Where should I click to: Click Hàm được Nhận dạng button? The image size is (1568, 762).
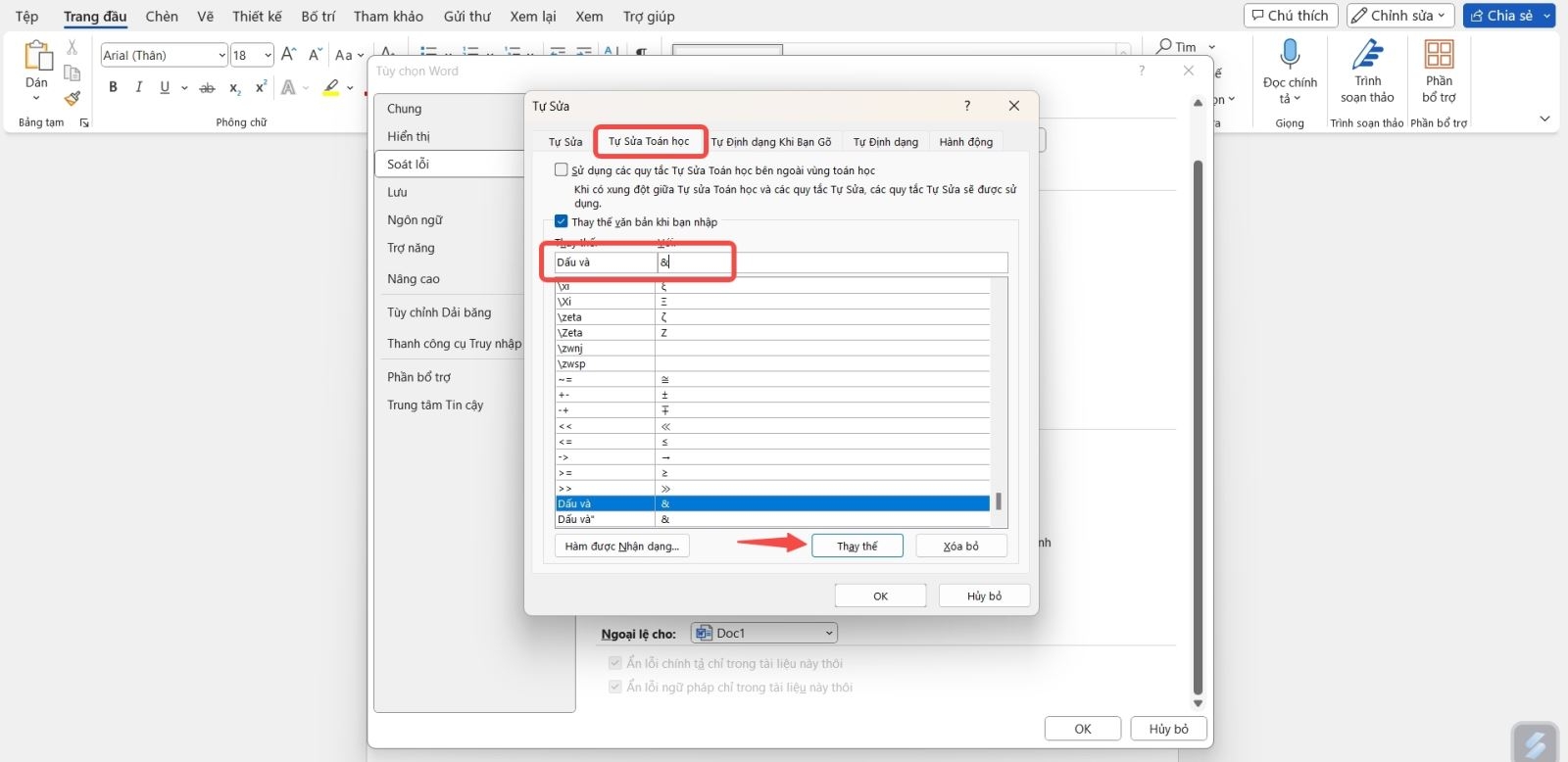(x=622, y=546)
